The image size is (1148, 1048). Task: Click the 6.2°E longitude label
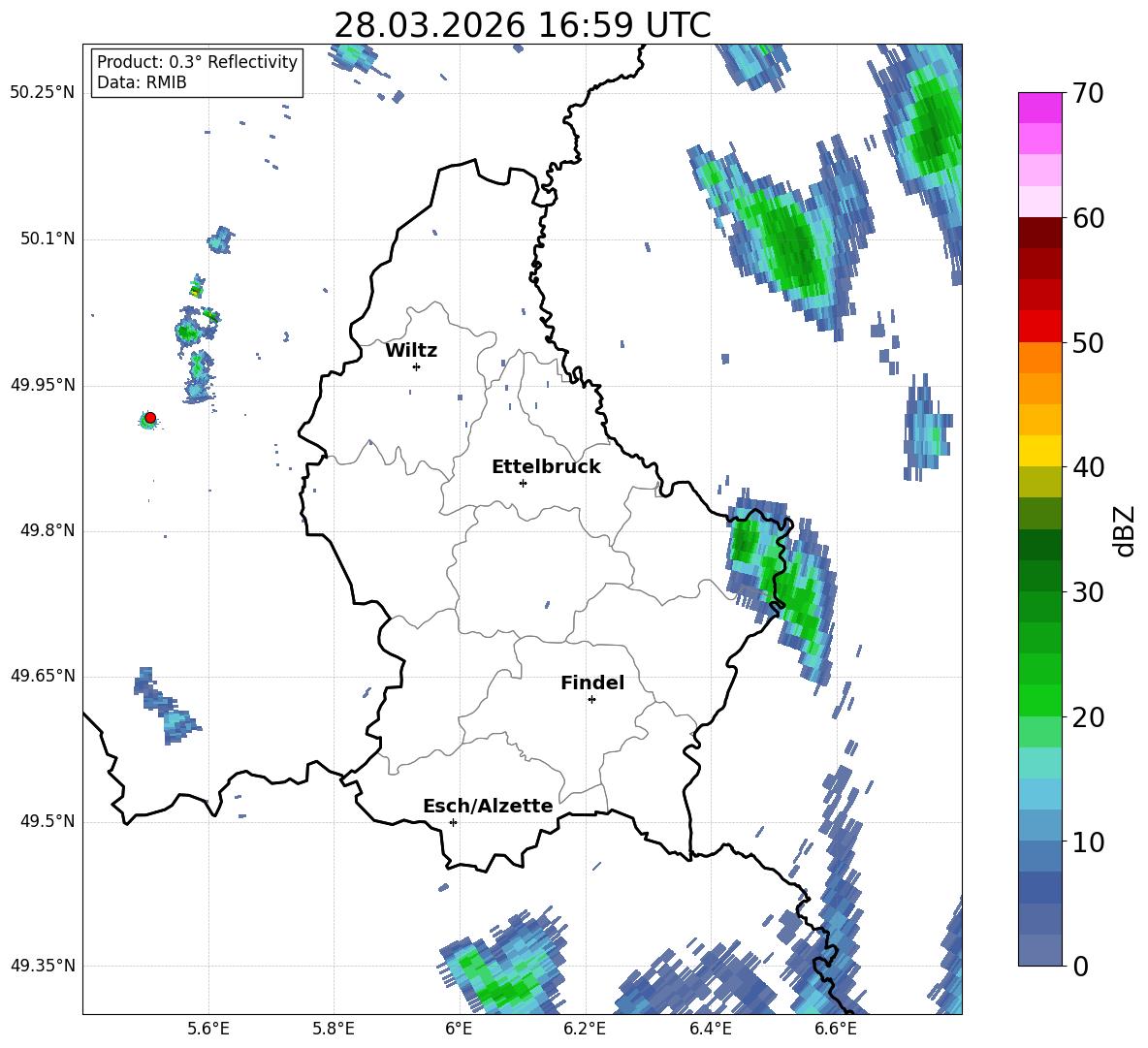point(585,1029)
